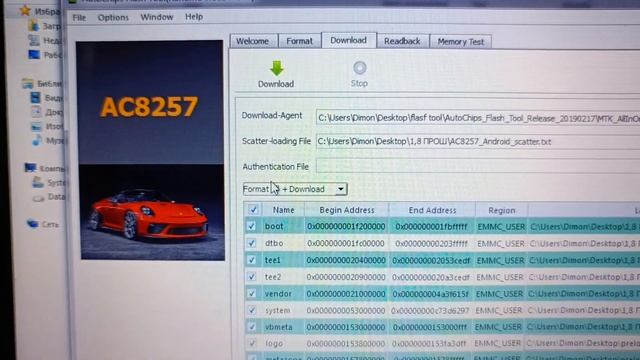640x360 pixels.
Task: Open the Help menu
Action: click(194, 17)
